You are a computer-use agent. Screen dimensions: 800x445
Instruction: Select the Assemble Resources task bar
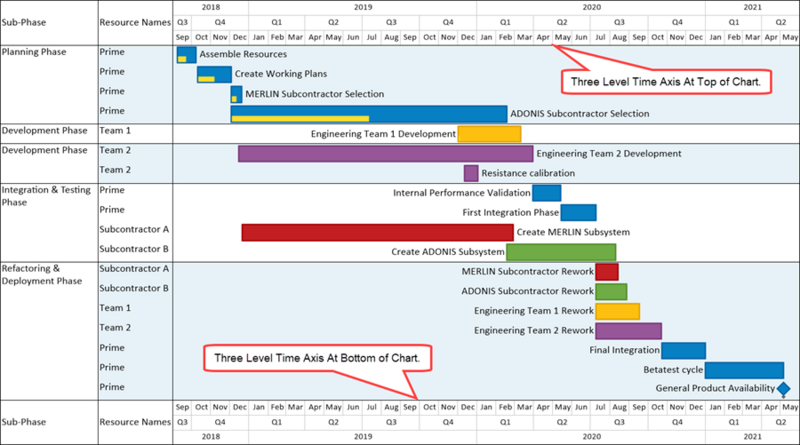click(x=187, y=55)
